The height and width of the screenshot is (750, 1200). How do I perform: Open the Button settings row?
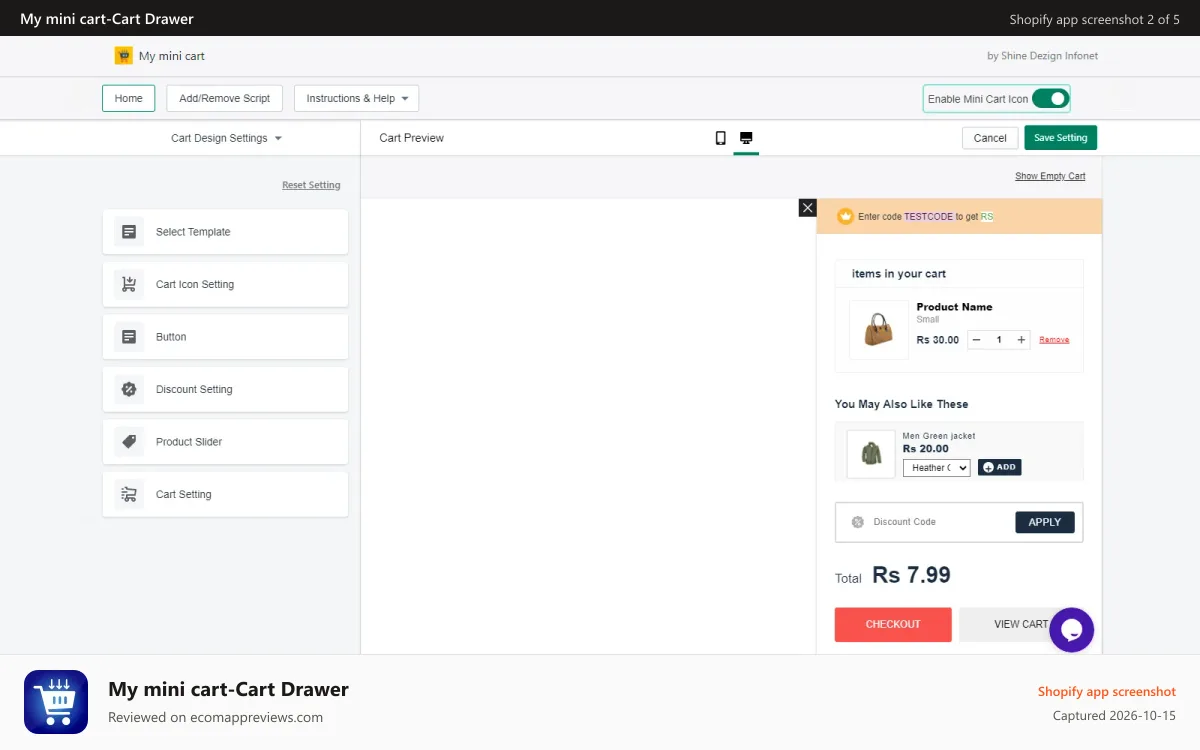pyautogui.click(x=225, y=337)
